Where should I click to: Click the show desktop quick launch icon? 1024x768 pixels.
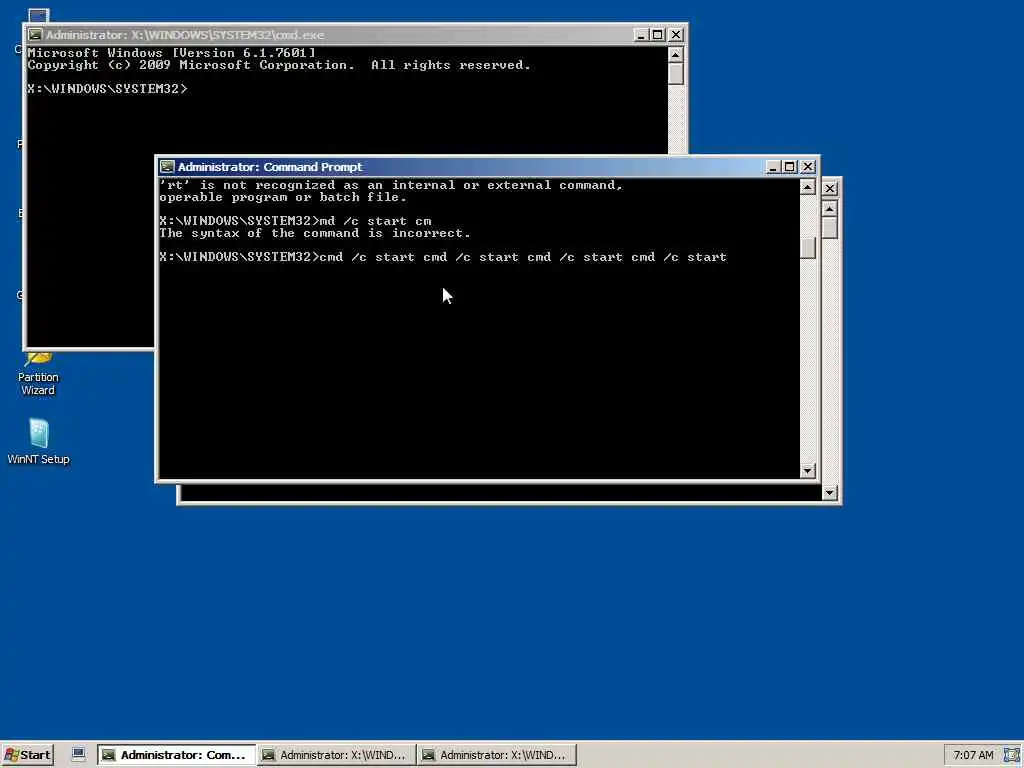(78, 754)
